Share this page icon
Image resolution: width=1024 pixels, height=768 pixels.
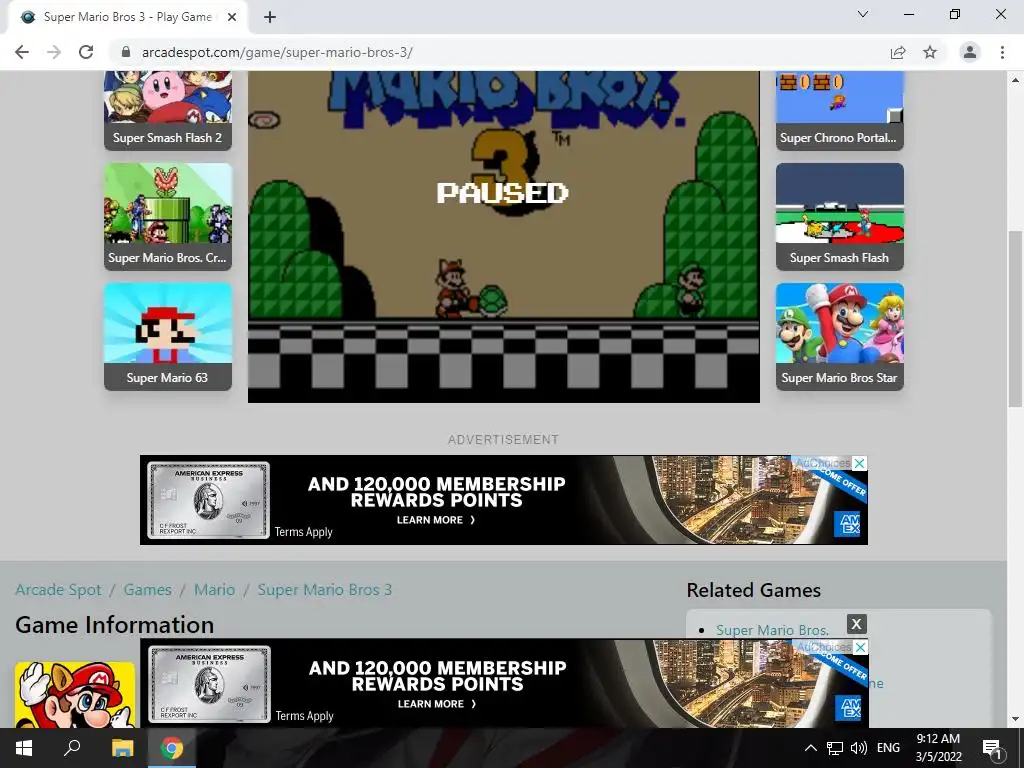coord(898,52)
